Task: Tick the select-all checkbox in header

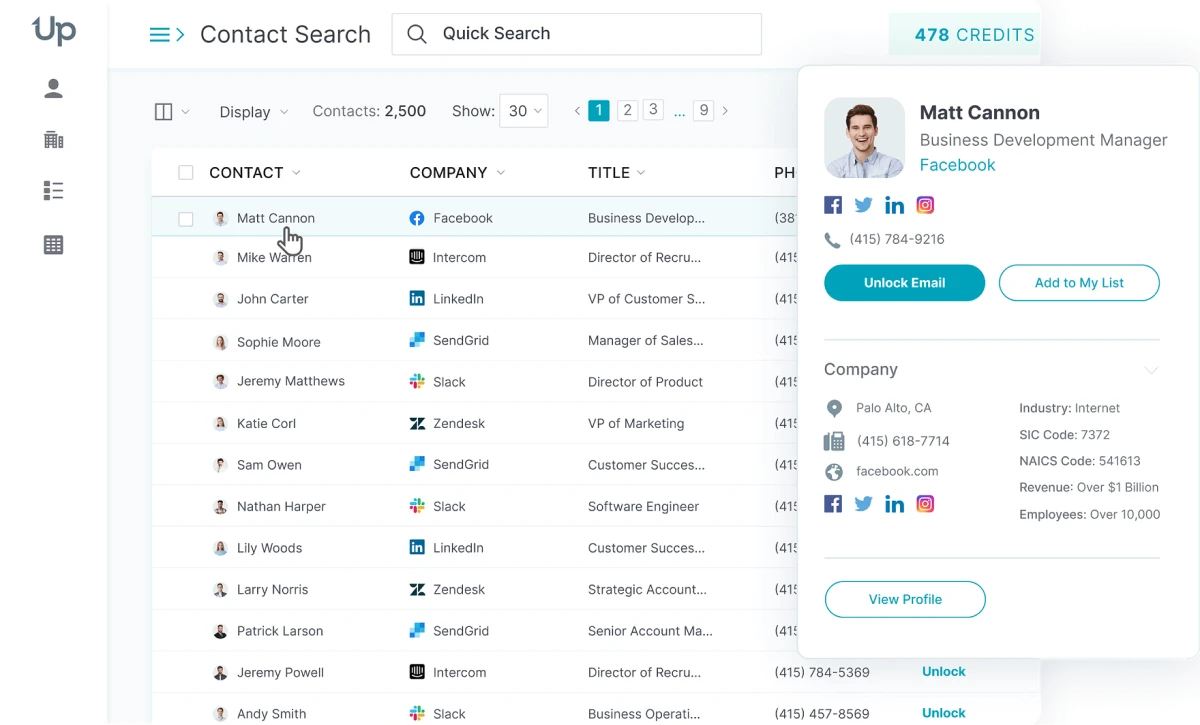Action: pos(186,173)
